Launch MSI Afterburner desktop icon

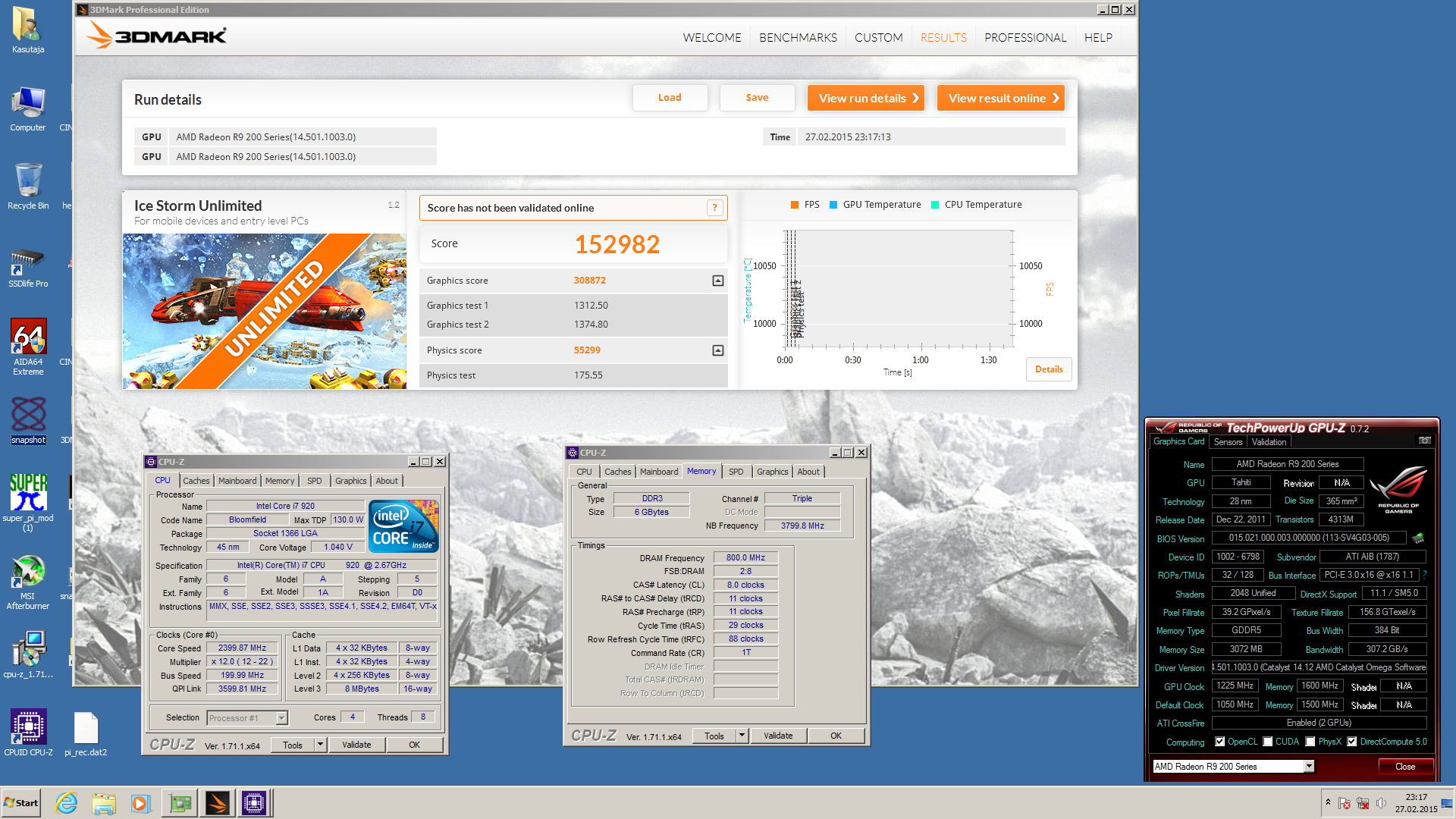28,582
